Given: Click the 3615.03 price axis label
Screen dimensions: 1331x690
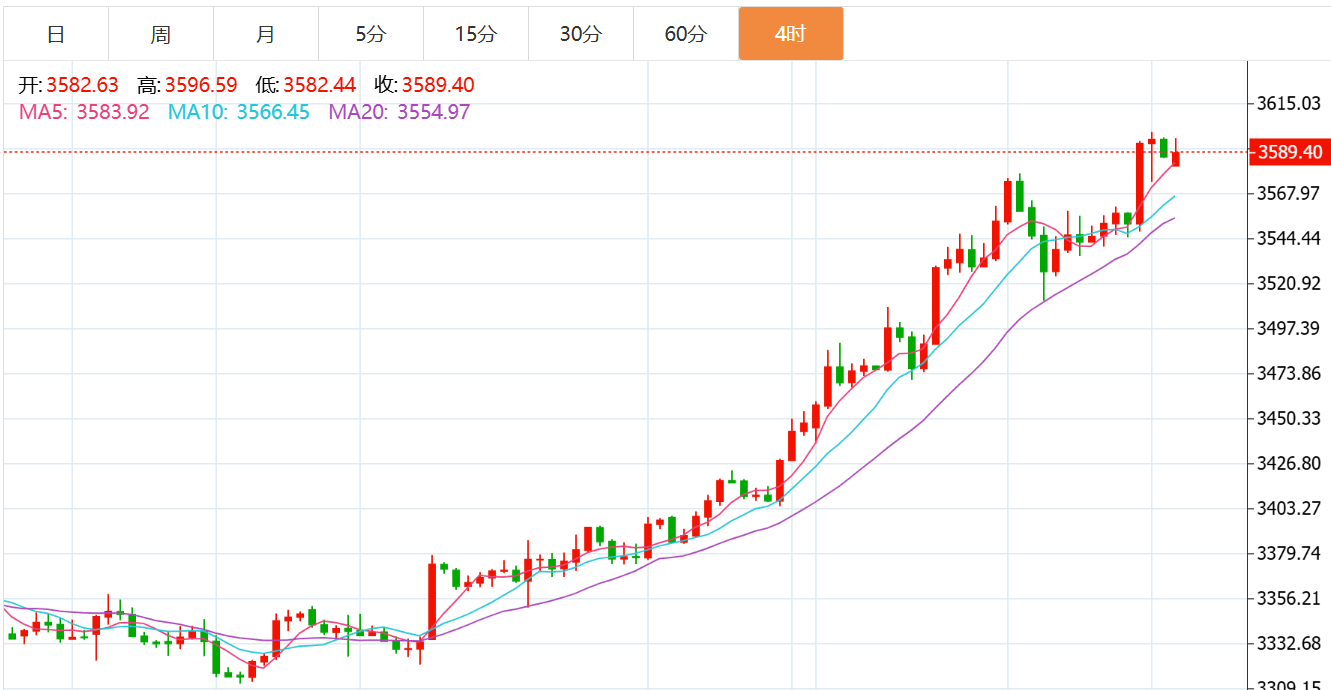Looking at the screenshot, I should coord(1289,103).
